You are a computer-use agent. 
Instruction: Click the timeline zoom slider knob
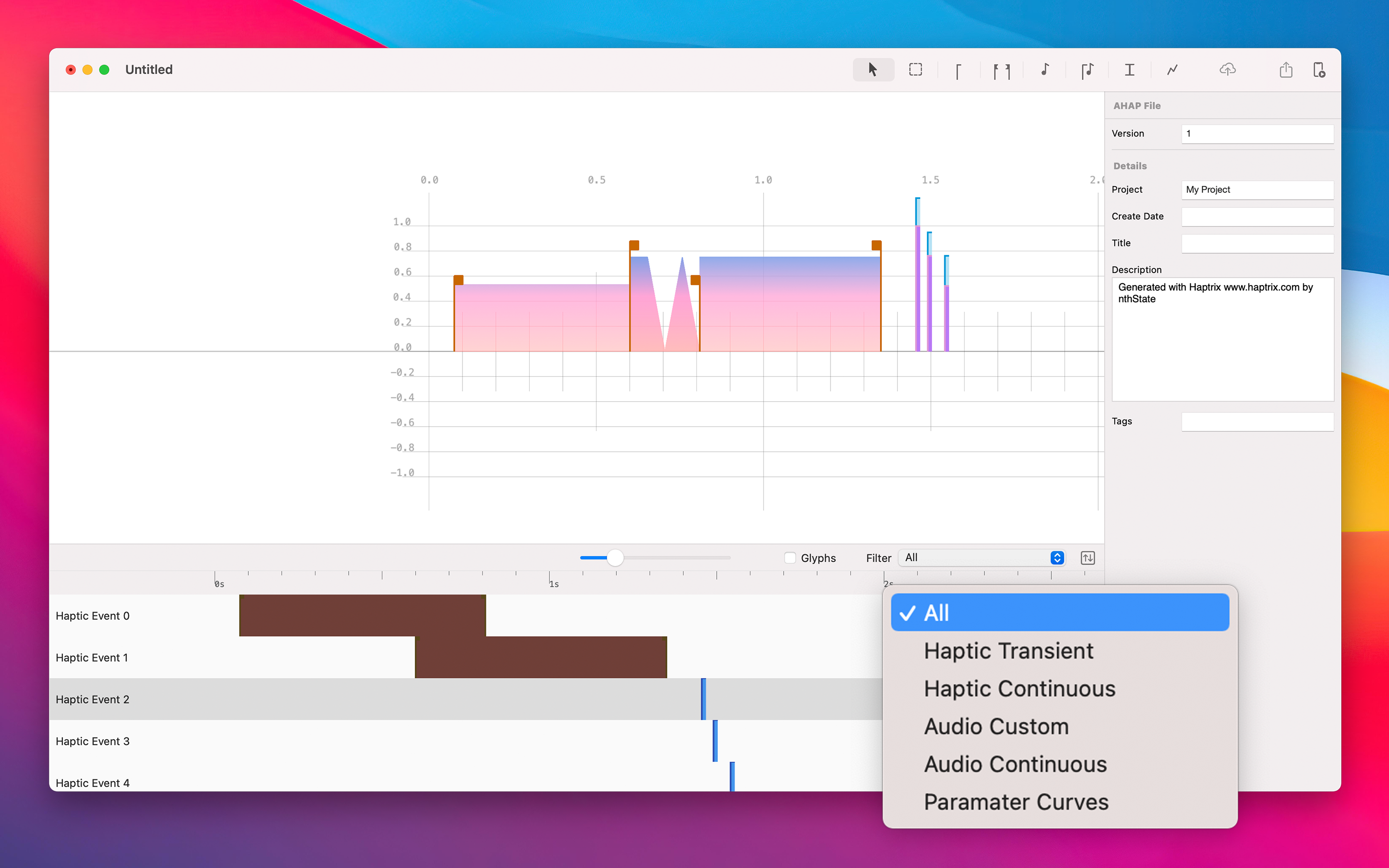coord(615,557)
